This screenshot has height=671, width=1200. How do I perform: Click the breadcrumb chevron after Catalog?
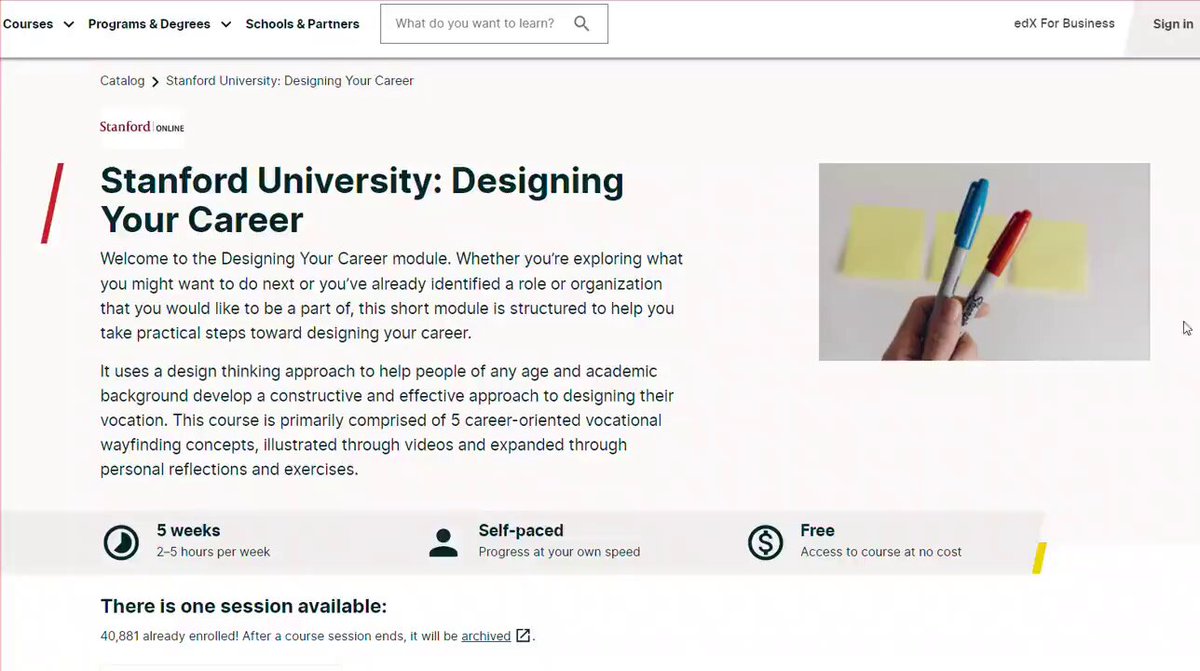point(155,82)
